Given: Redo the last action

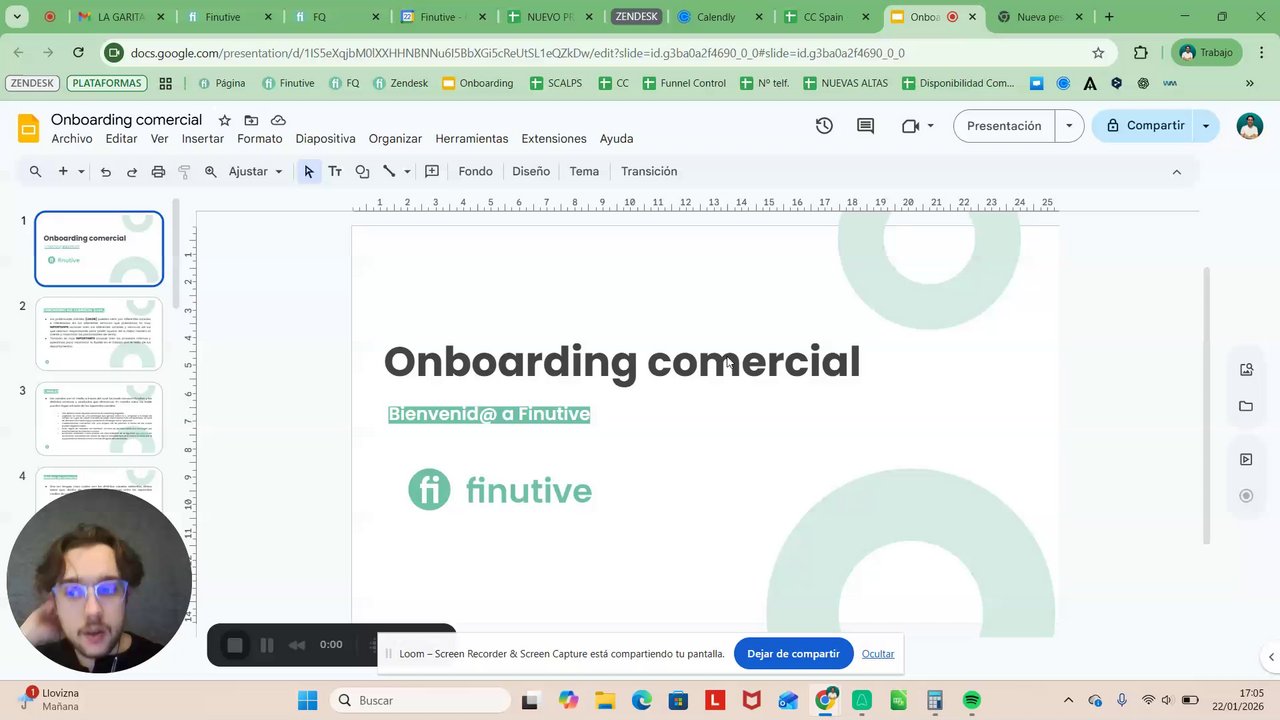Looking at the screenshot, I should click(131, 172).
